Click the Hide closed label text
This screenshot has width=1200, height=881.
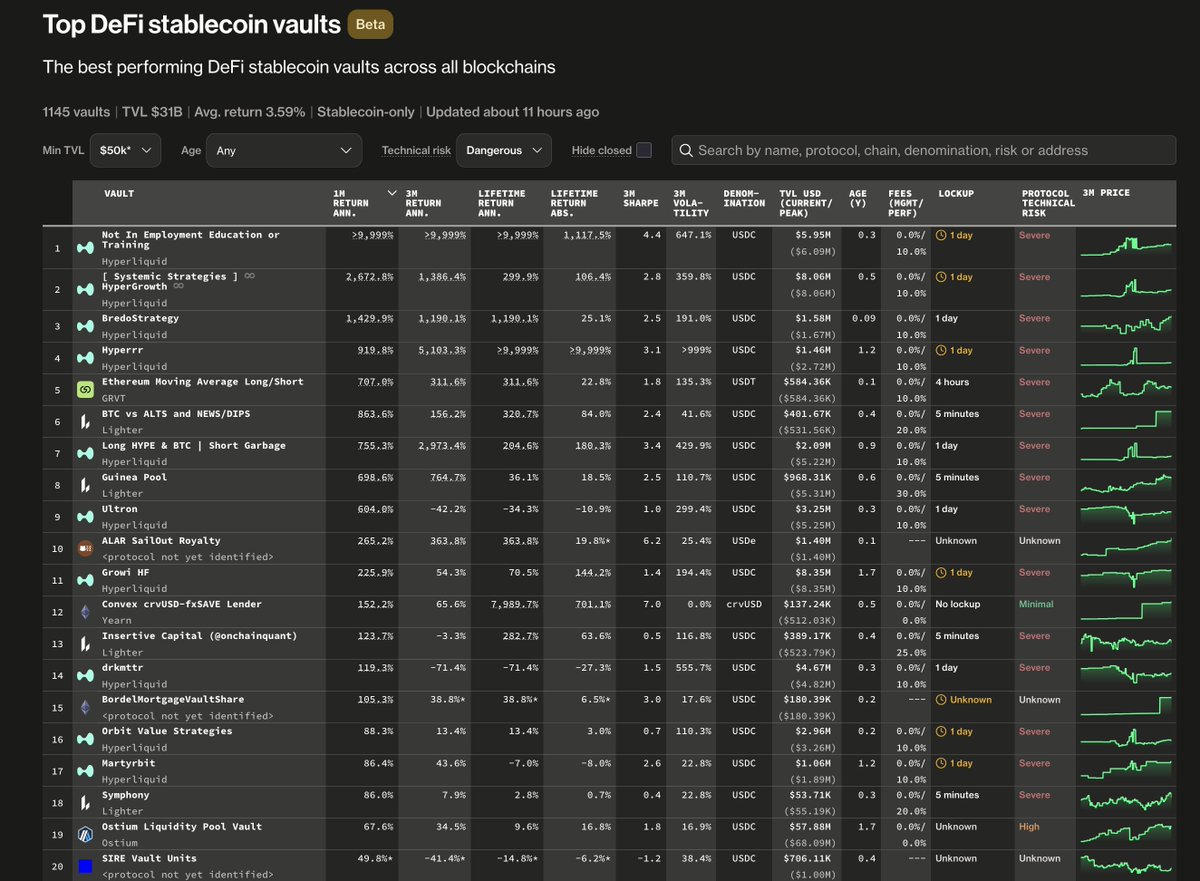pos(602,150)
